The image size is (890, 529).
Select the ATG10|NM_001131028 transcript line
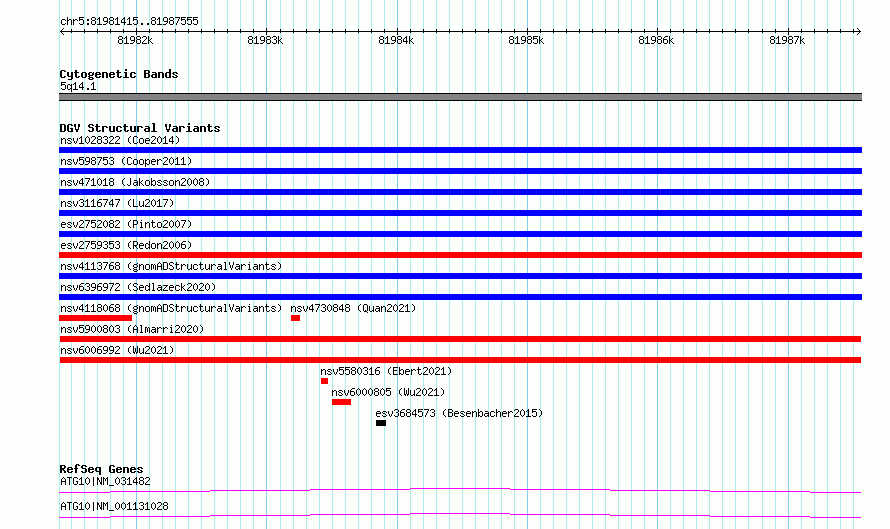click(x=460, y=515)
